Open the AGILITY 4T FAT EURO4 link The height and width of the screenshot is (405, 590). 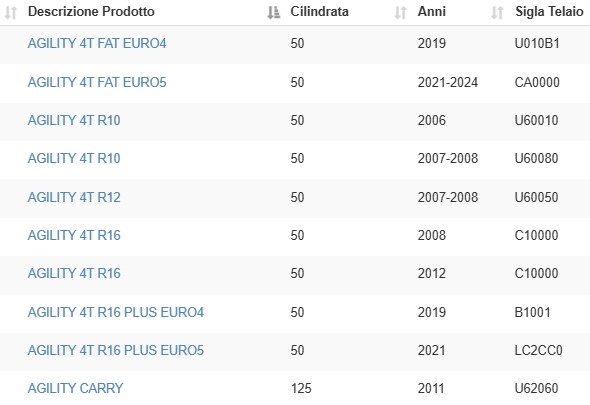(x=97, y=44)
